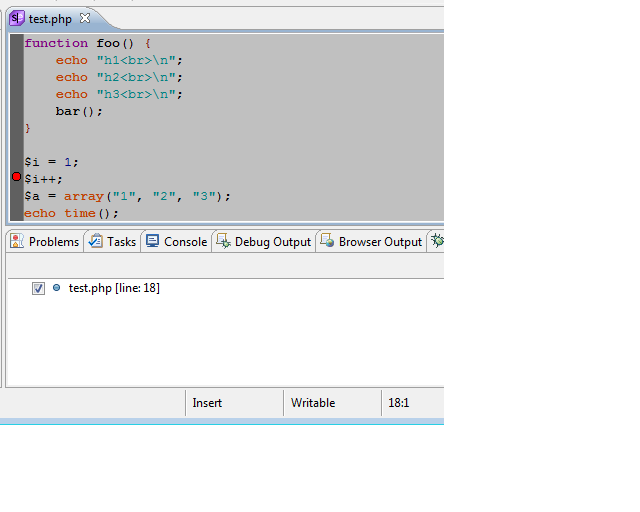Click the closing brace of function foo
This screenshot has height=512, width=640.
tap(27, 129)
